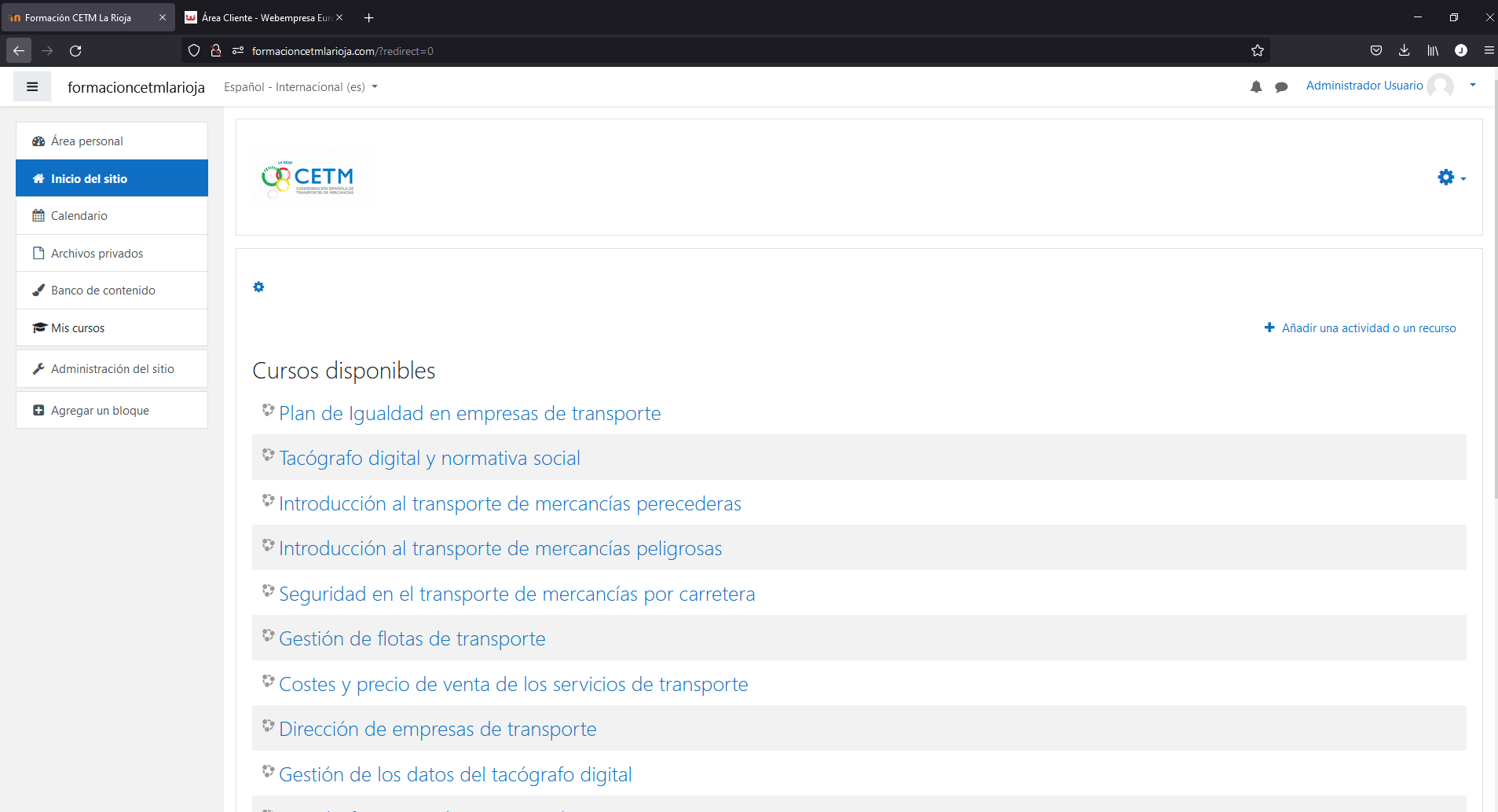Open course Introducción al transporte de mercancías peligrosas
The image size is (1498, 812).
500,548
